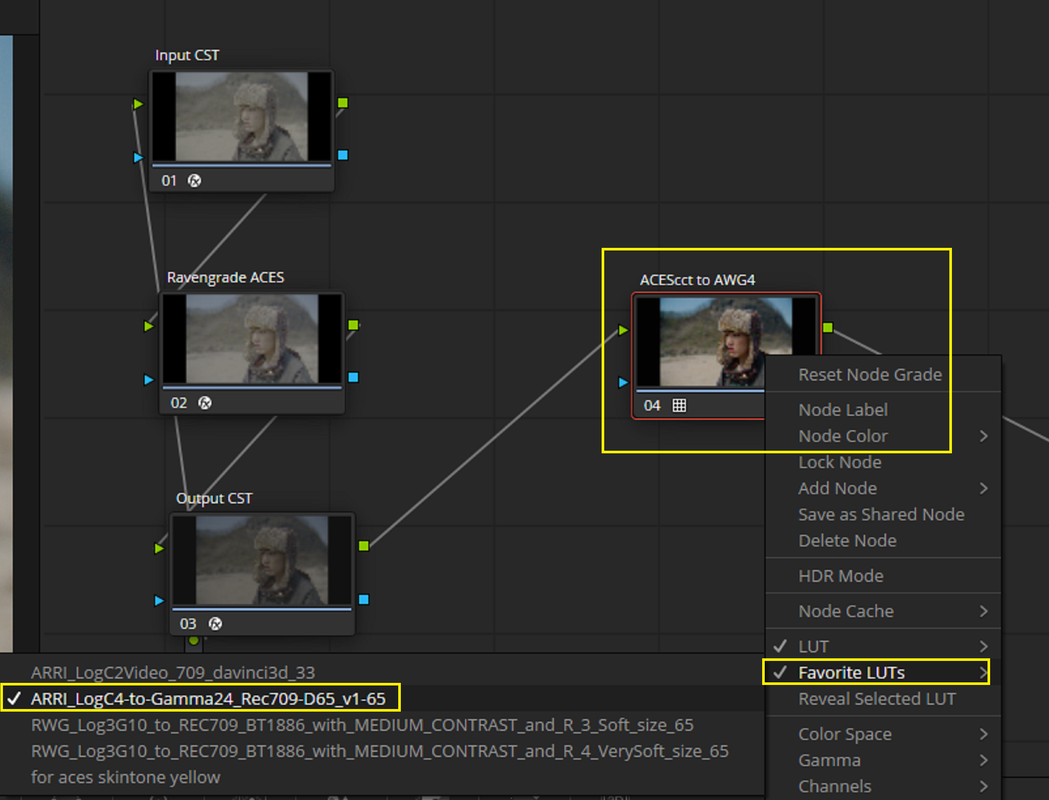The image size is (1049, 800).
Task: Uncheck the ARRI_LogC4-to-Gamma24_Rec709-D65_v1-65 LUT
Action: (x=381, y=698)
